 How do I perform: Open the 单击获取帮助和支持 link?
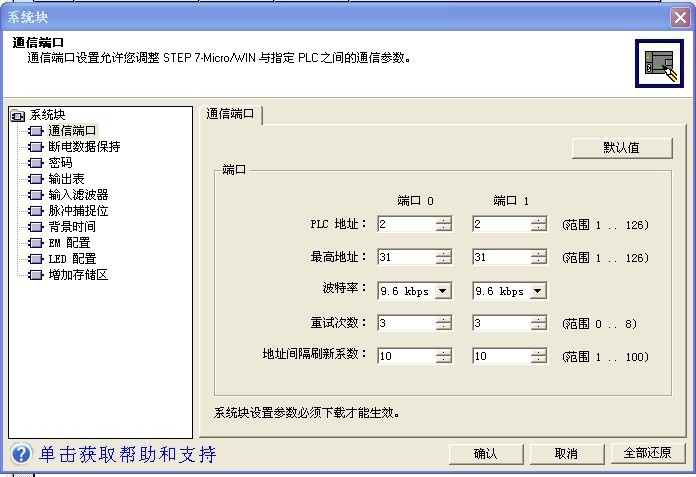point(128,454)
